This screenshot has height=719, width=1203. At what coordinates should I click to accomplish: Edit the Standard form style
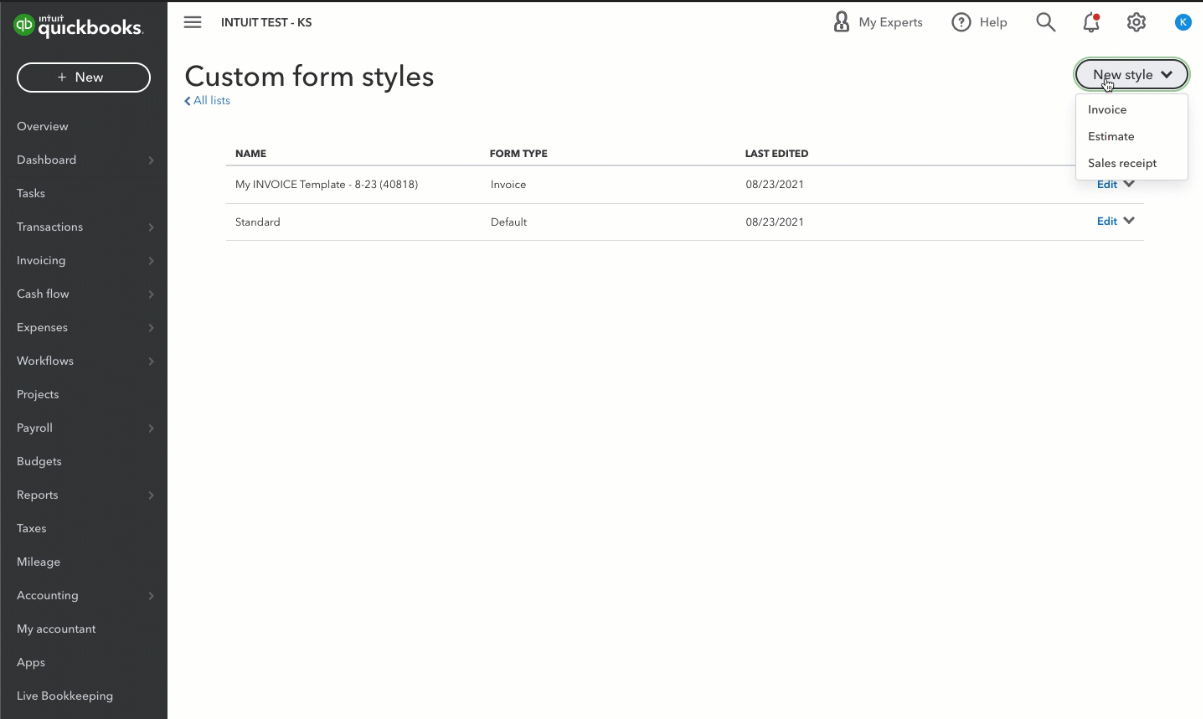[x=1107, y=221]
